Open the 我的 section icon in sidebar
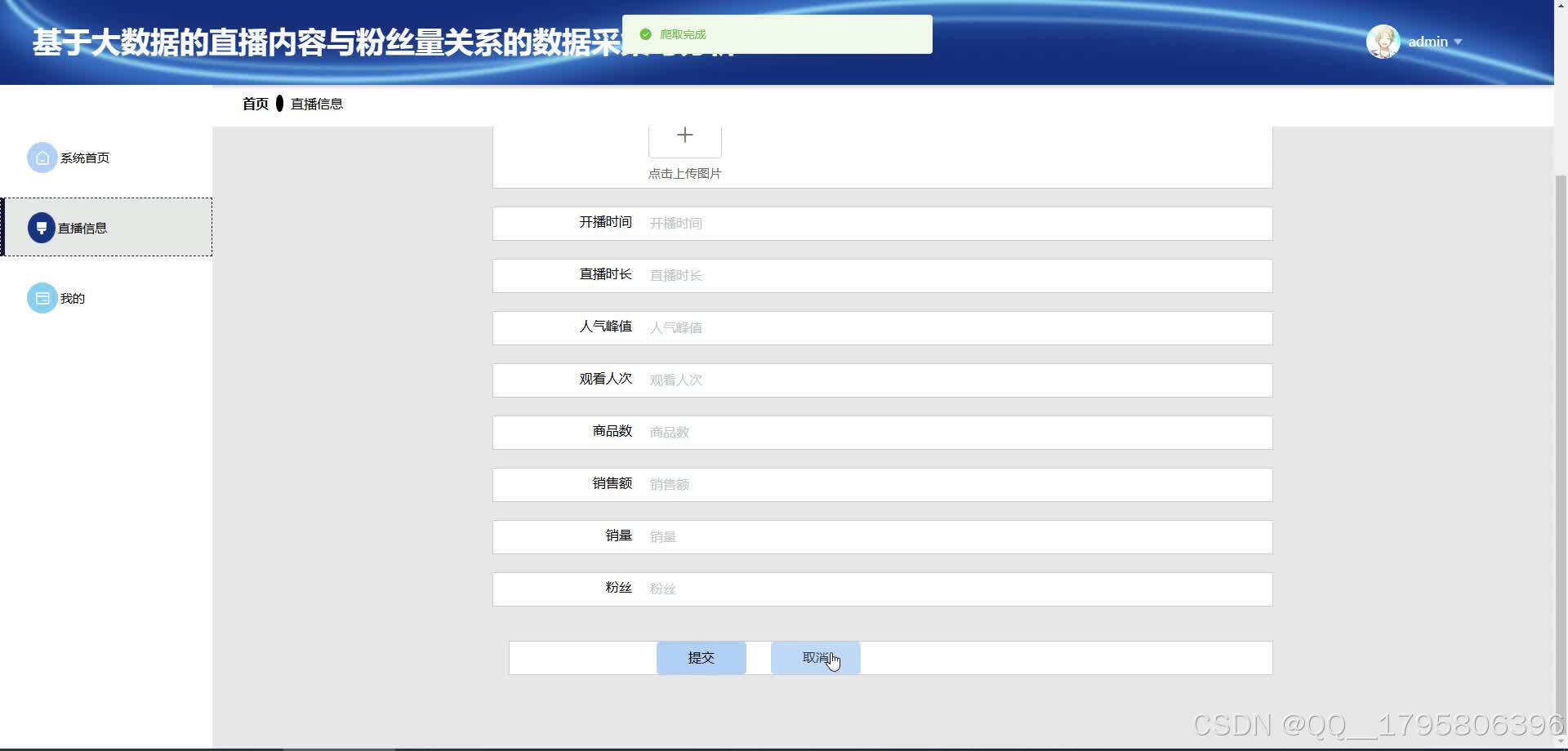 [x=42, y=298]
